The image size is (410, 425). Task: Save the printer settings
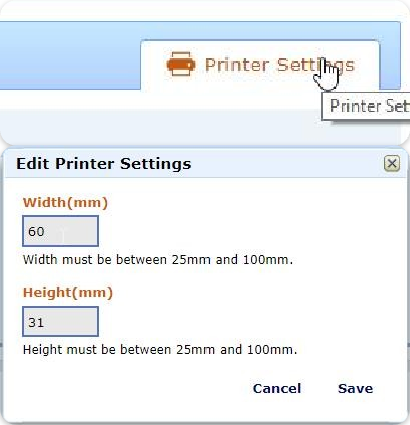(355, 388)
